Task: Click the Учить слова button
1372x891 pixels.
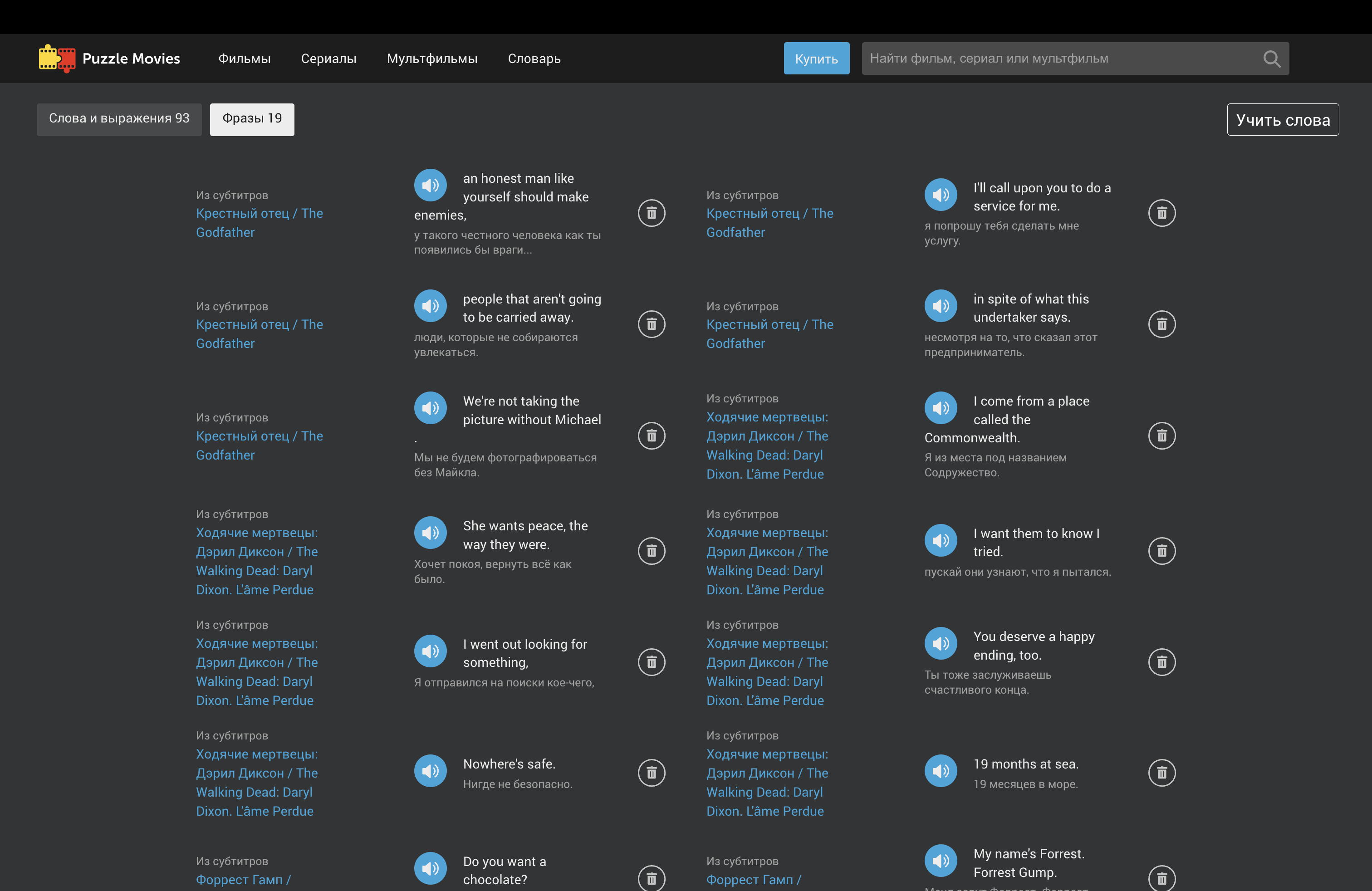Action: coord(1282,120)
